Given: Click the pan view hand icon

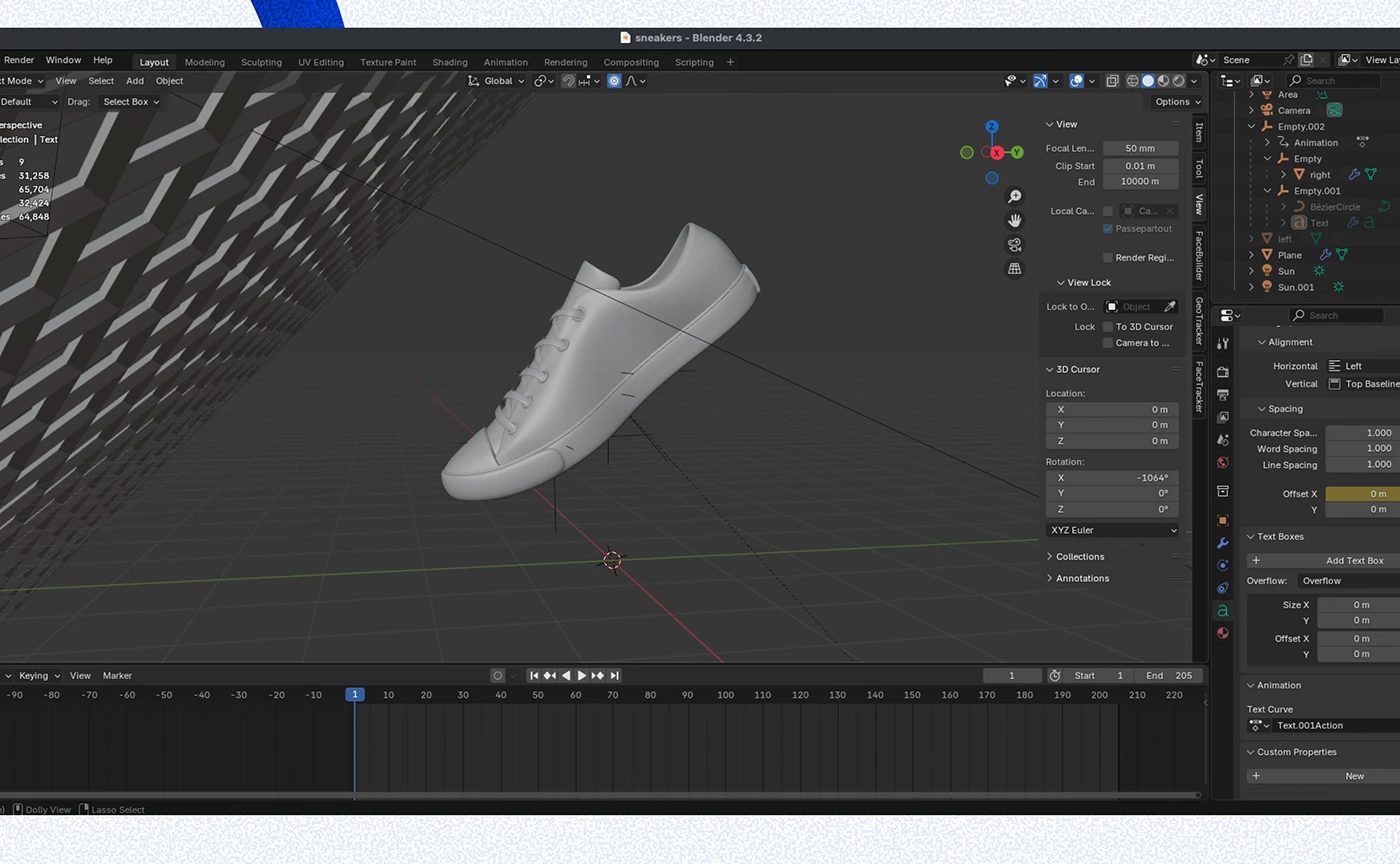Looking at the screenshot, I should point(1015,221).
